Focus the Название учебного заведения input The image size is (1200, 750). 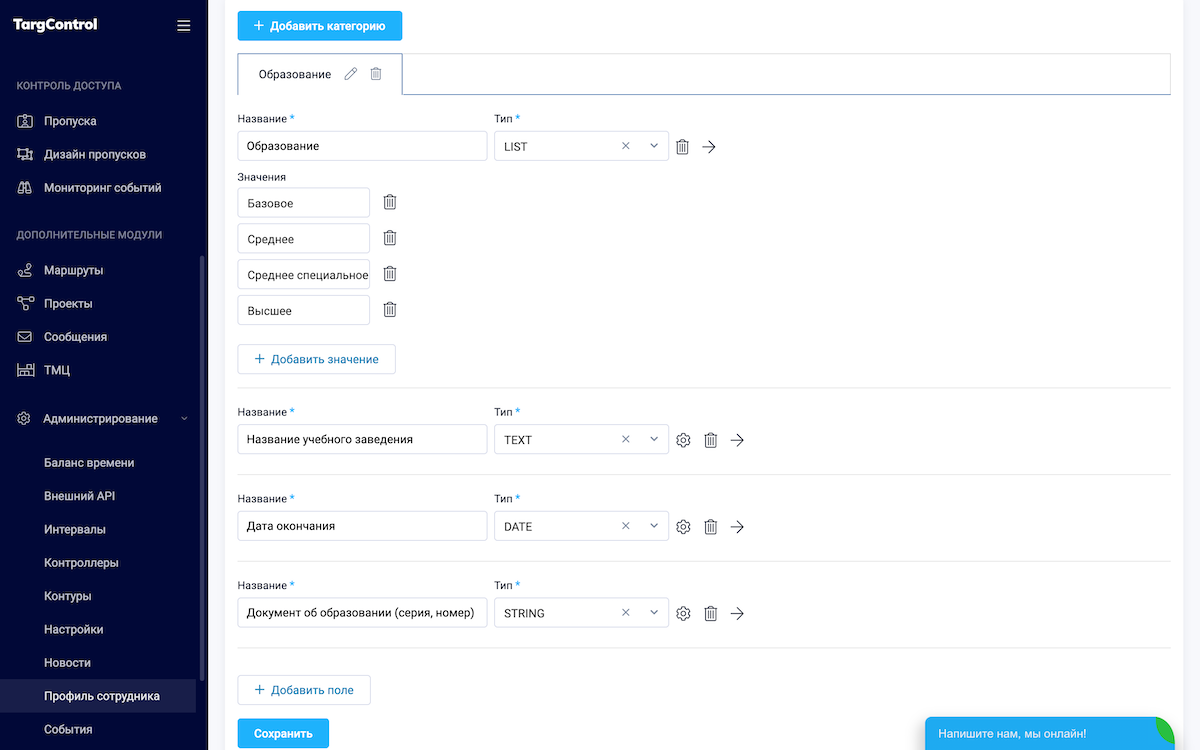(x=362, y=439)
